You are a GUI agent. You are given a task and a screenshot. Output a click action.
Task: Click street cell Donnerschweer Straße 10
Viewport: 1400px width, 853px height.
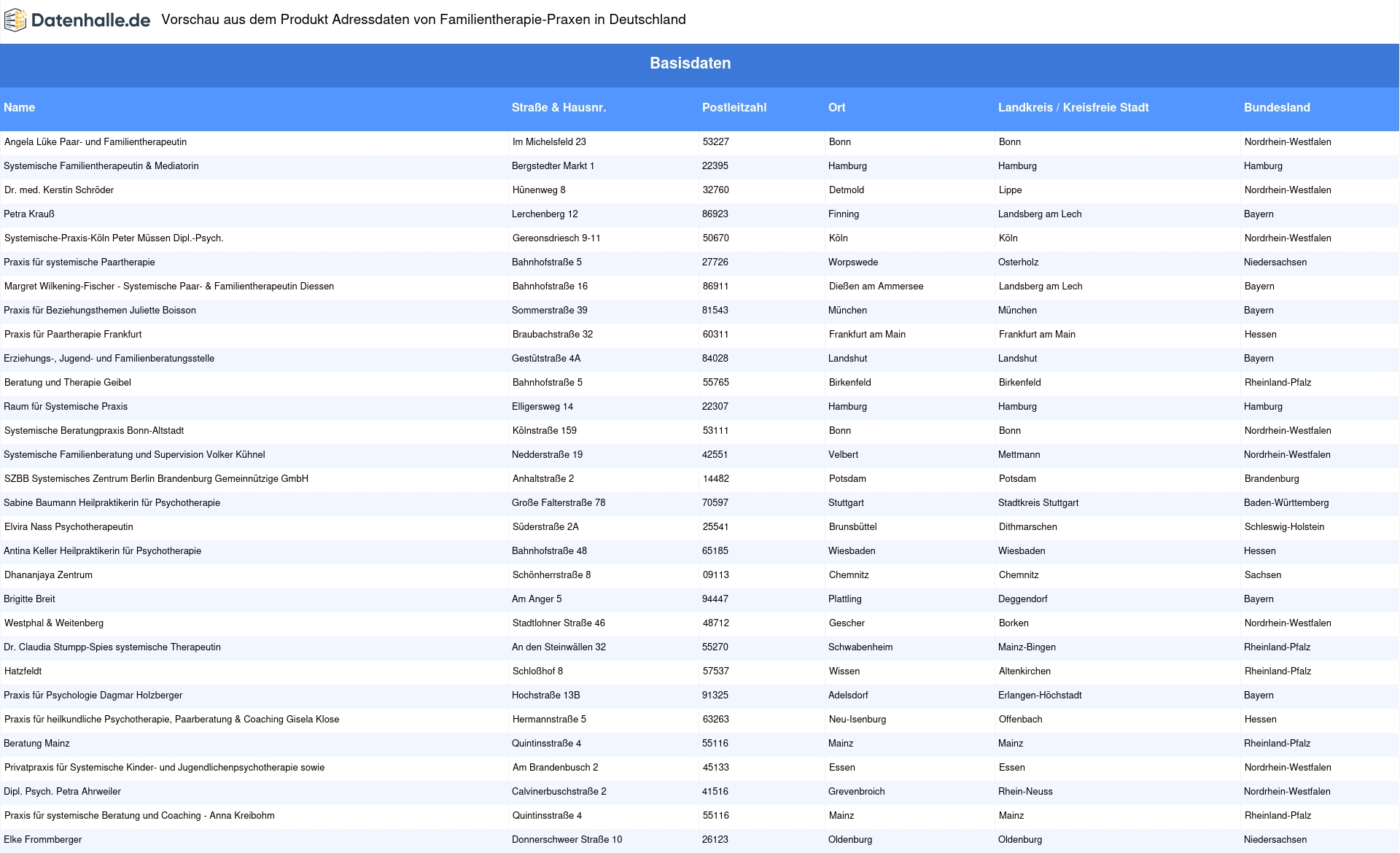click(567, 840)
